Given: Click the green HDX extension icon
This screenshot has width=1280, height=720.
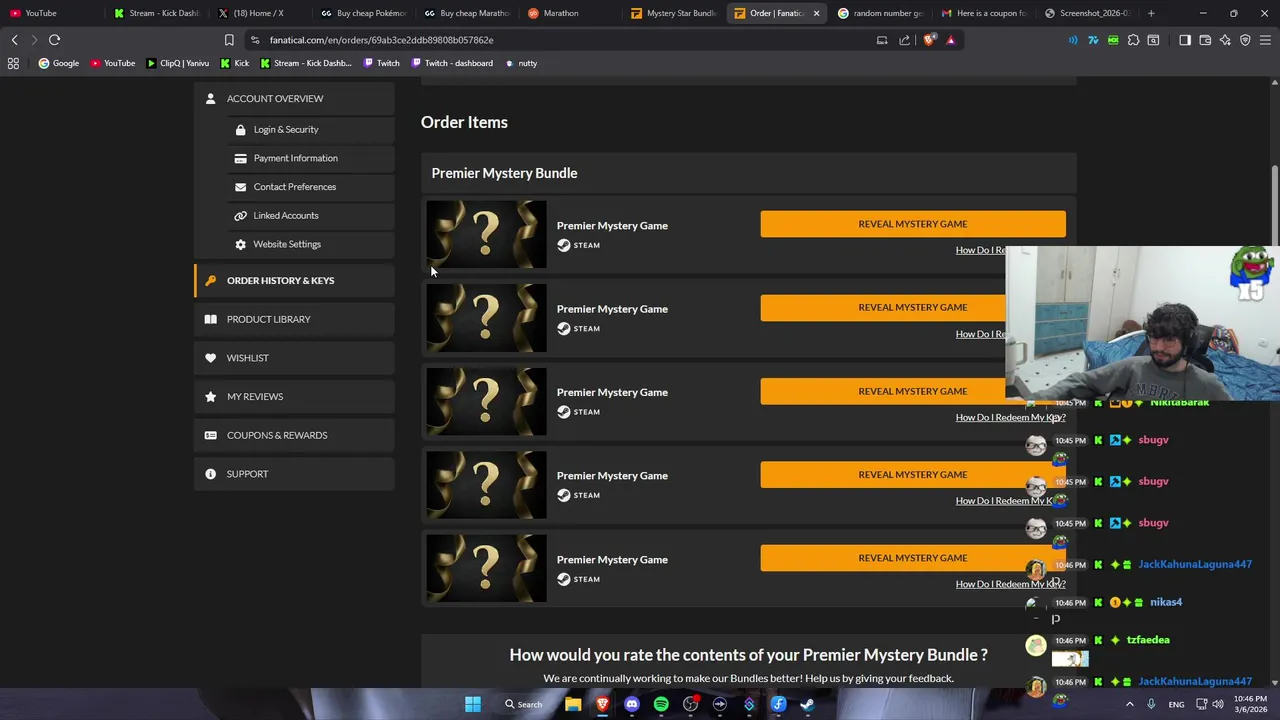Looking at the screenshot, I should [1113, 40].
